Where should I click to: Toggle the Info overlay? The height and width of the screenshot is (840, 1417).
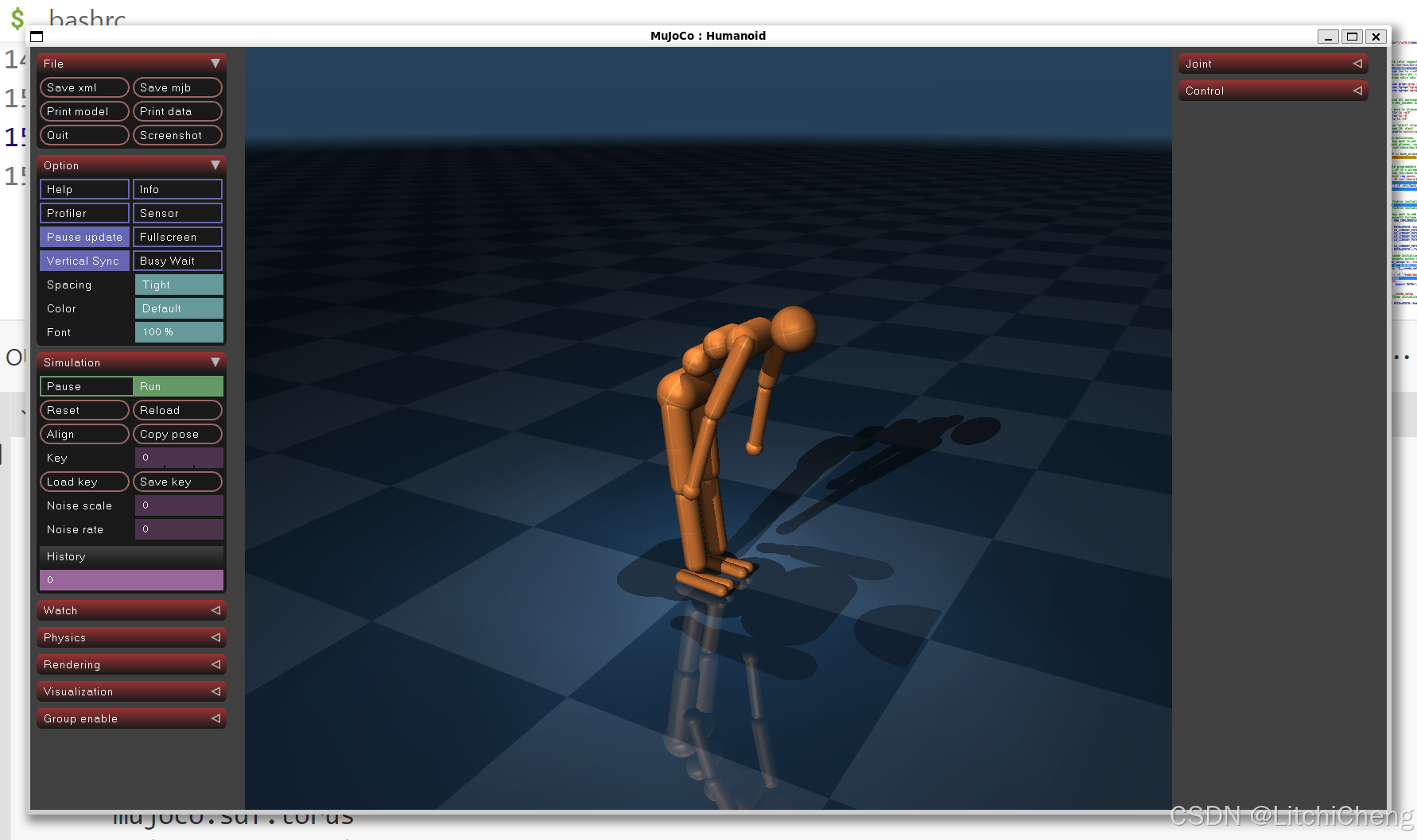(177, 189)
